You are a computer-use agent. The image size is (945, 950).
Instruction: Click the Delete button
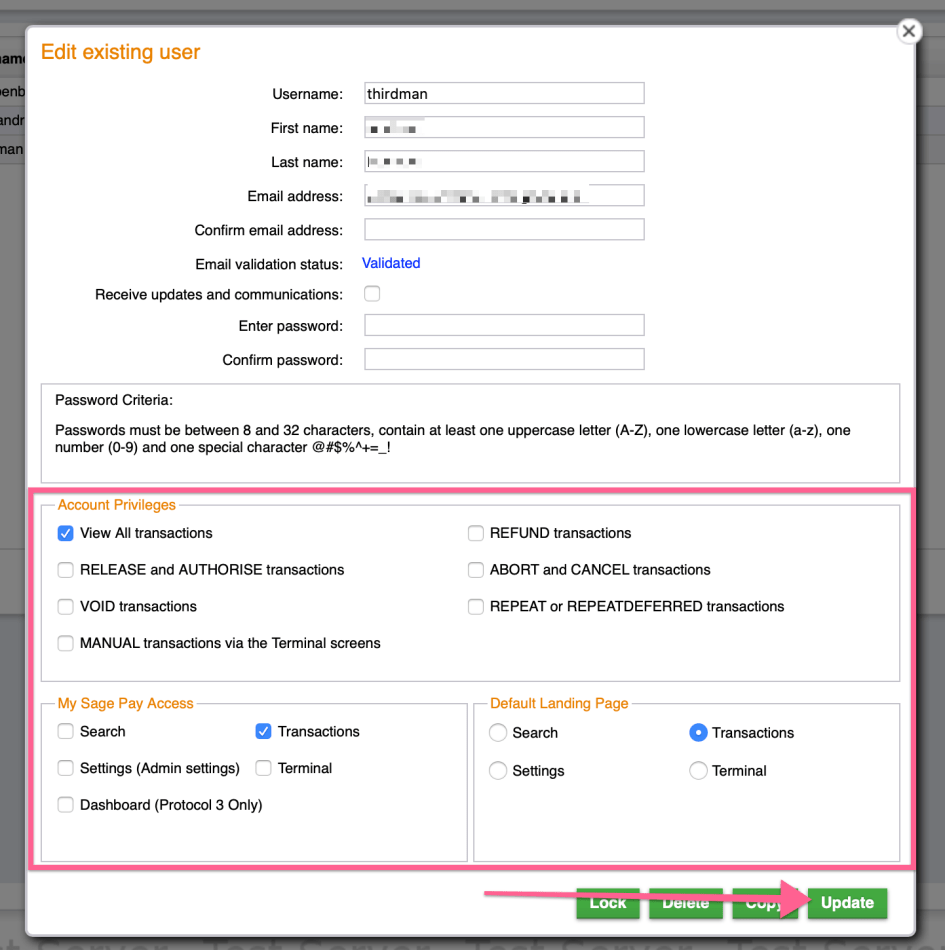coord(686,903)
